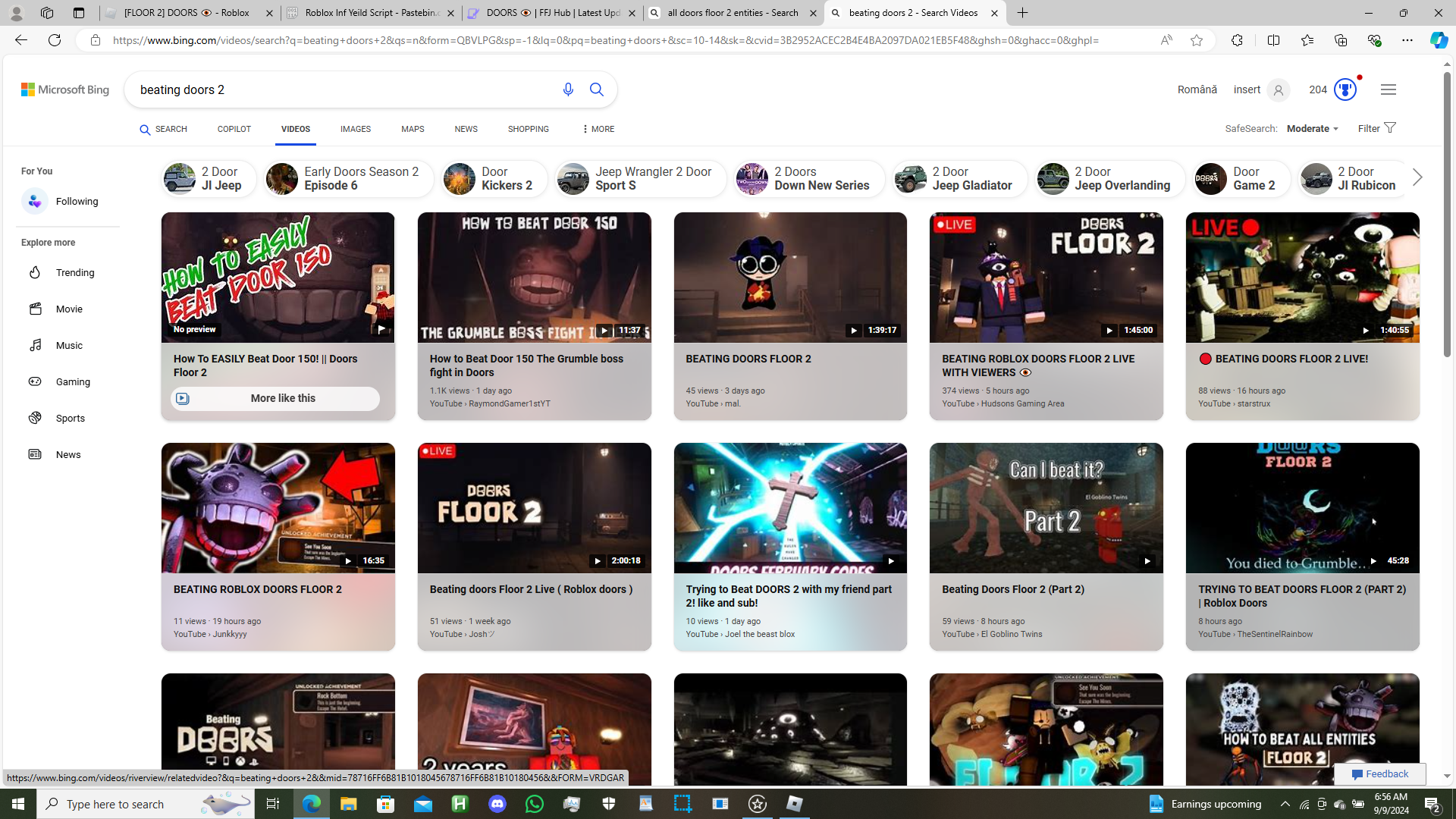
Task: Switch to the IMAGES tab
Action: click(x=355, y=130)
